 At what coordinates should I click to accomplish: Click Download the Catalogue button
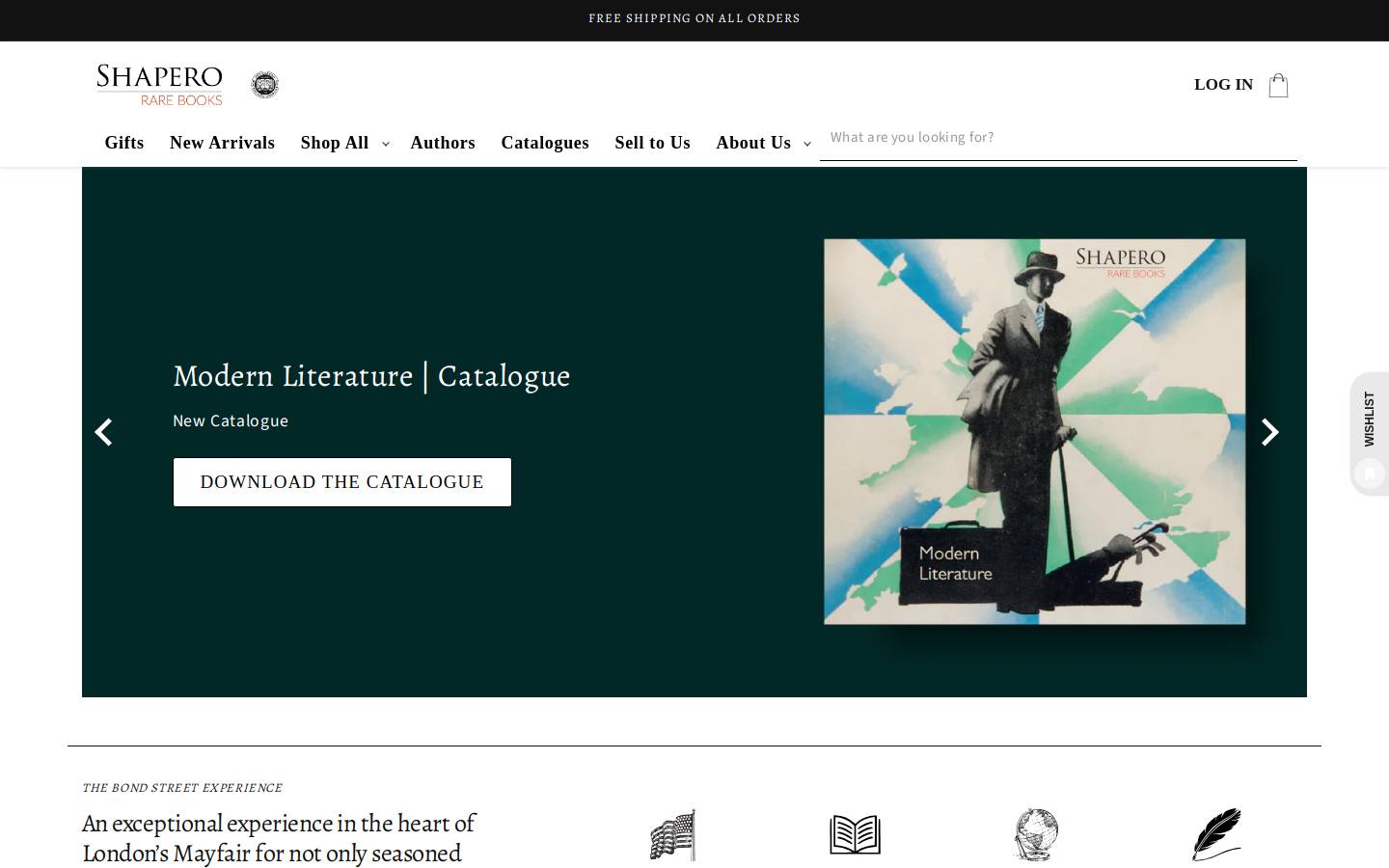click(342, 482)
